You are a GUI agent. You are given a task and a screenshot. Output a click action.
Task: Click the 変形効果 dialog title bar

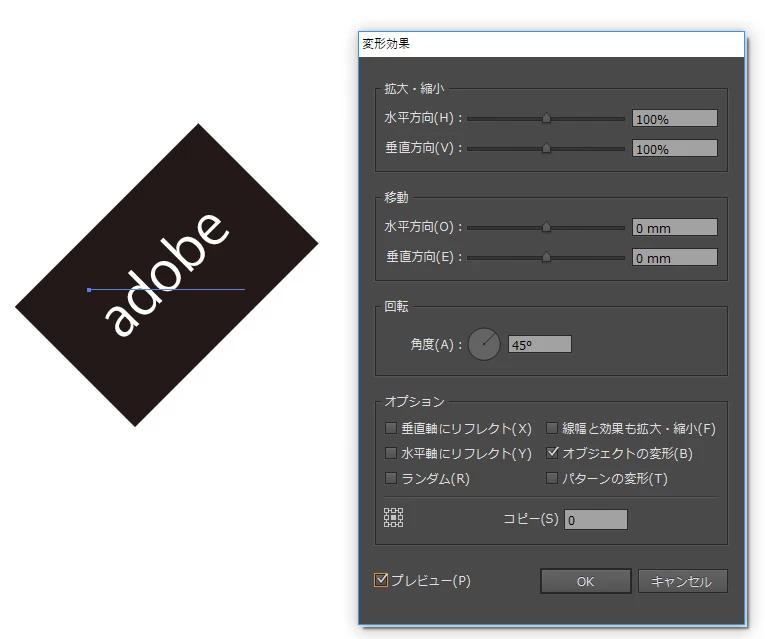(551, 44)
